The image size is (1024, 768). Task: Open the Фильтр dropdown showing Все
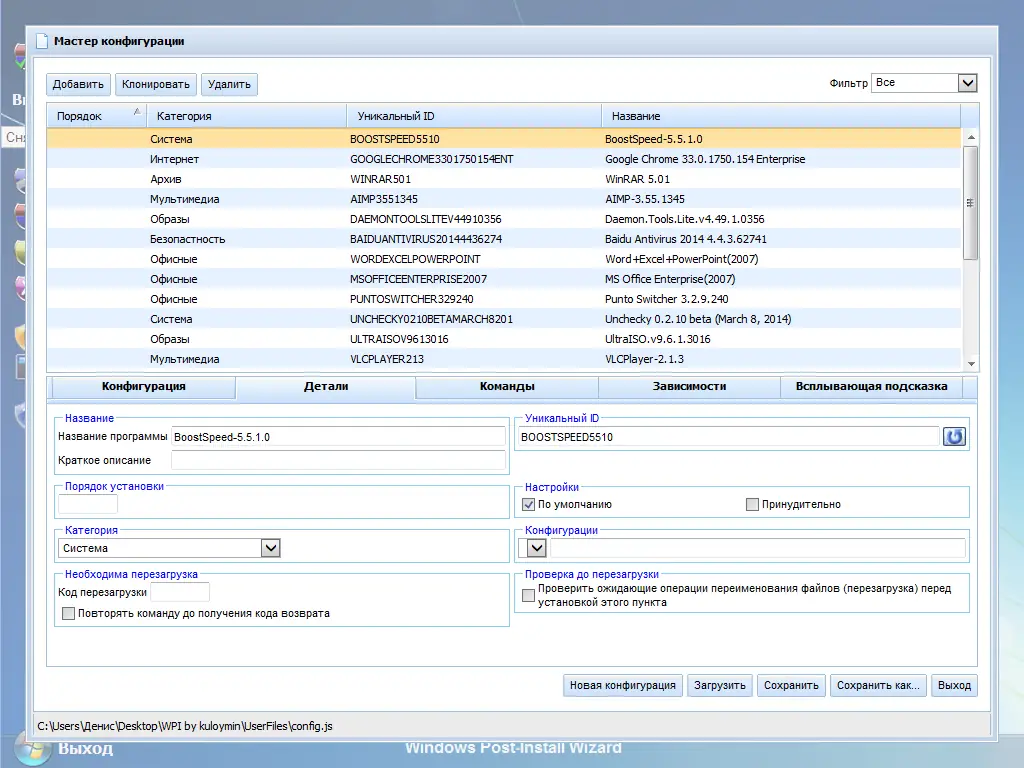(924, 83)
